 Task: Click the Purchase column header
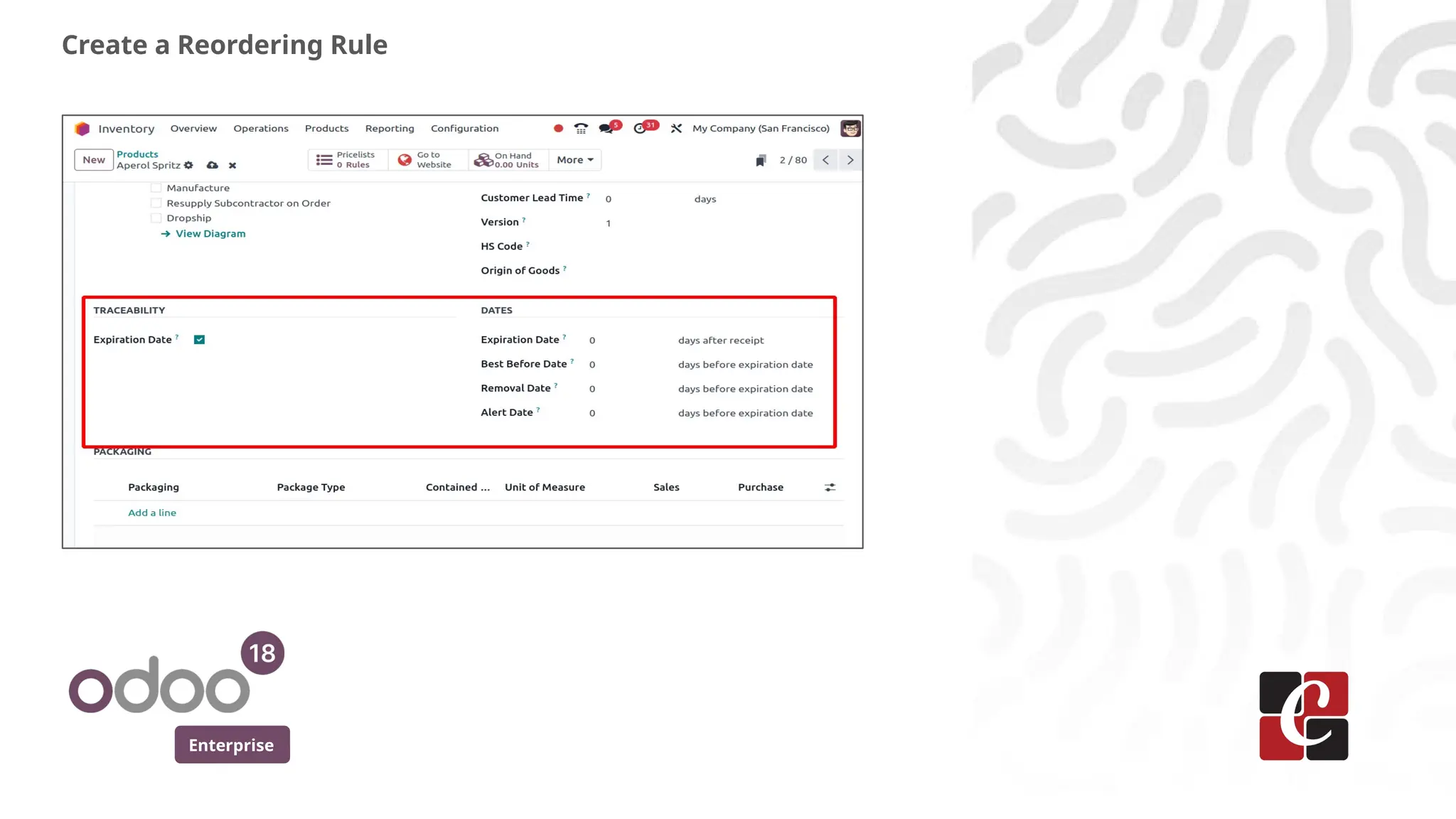coord(761,487)
